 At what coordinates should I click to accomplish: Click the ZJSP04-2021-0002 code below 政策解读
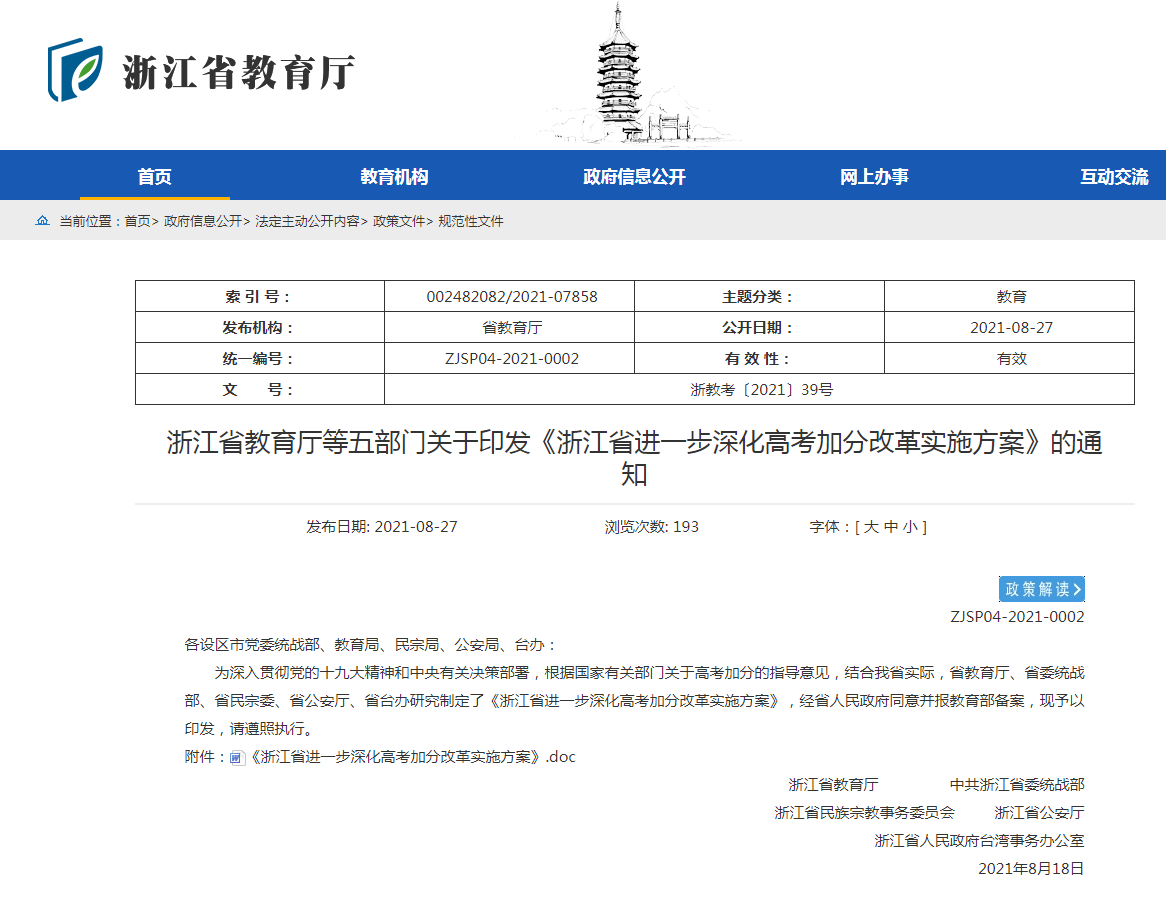(x=1017, y=616)
